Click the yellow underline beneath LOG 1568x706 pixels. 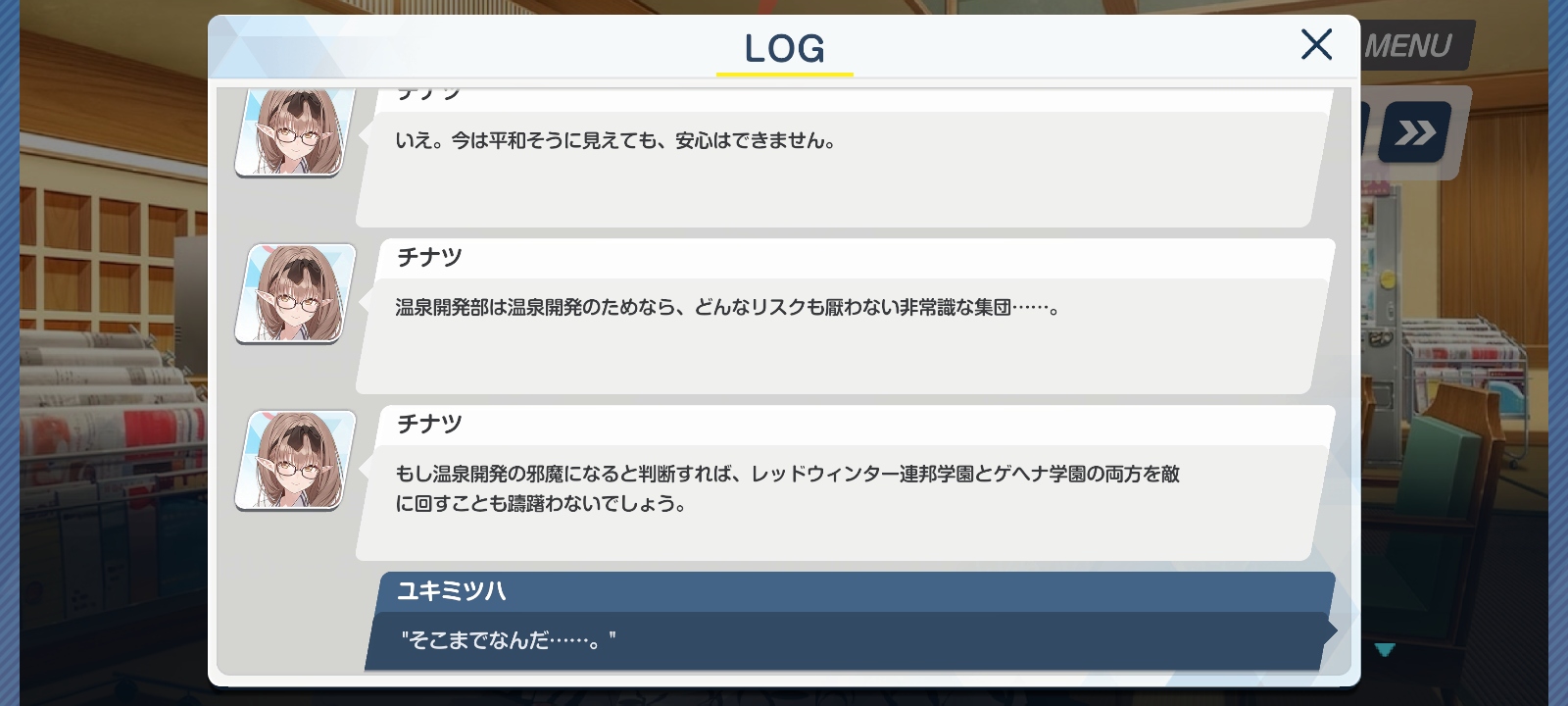click(784, 73)
